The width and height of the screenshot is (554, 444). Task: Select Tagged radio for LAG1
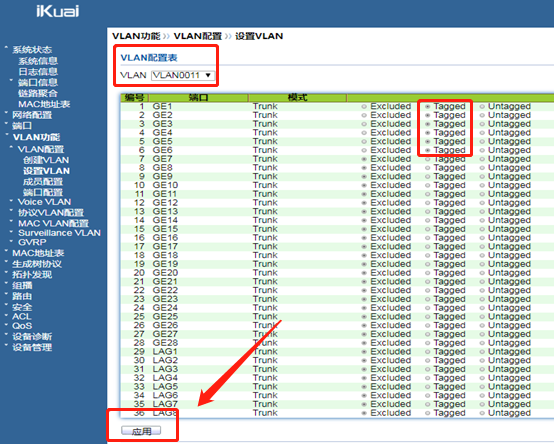point(428,351)
